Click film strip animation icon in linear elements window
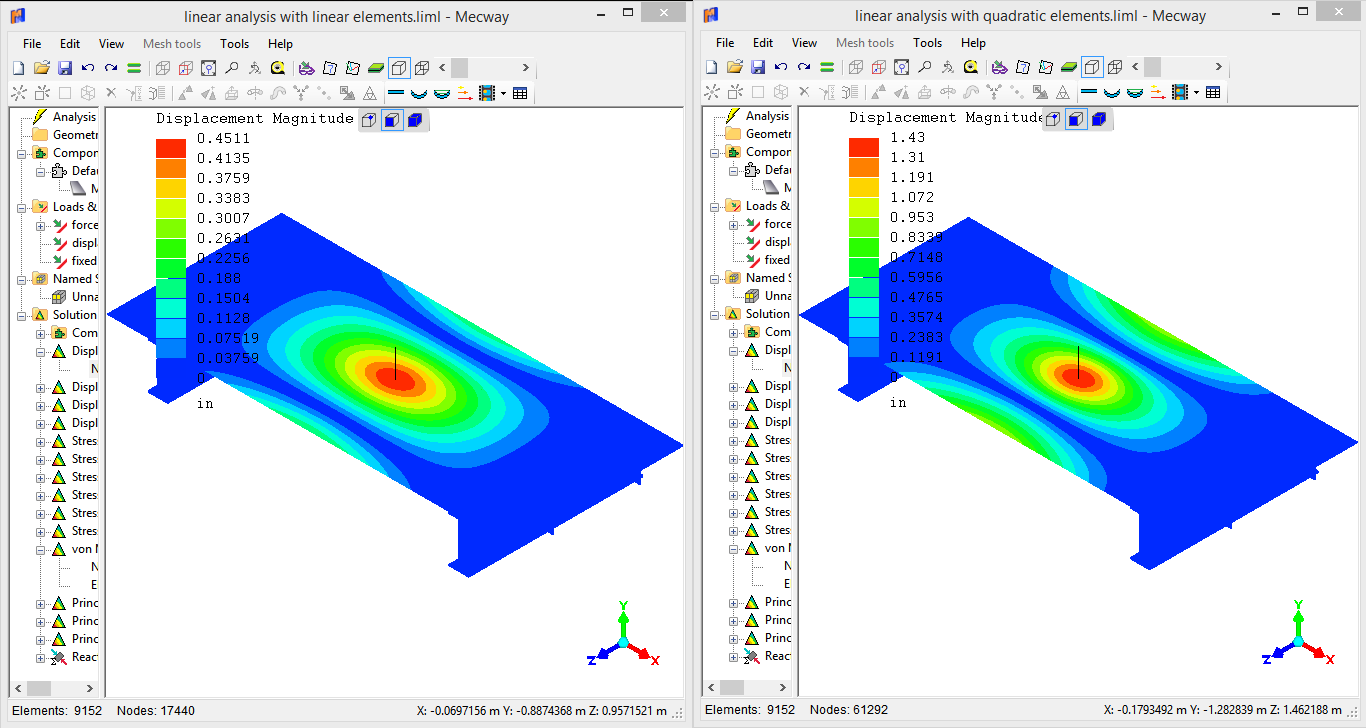Screen dimensions: 1366x728 (x=487, y=93)
